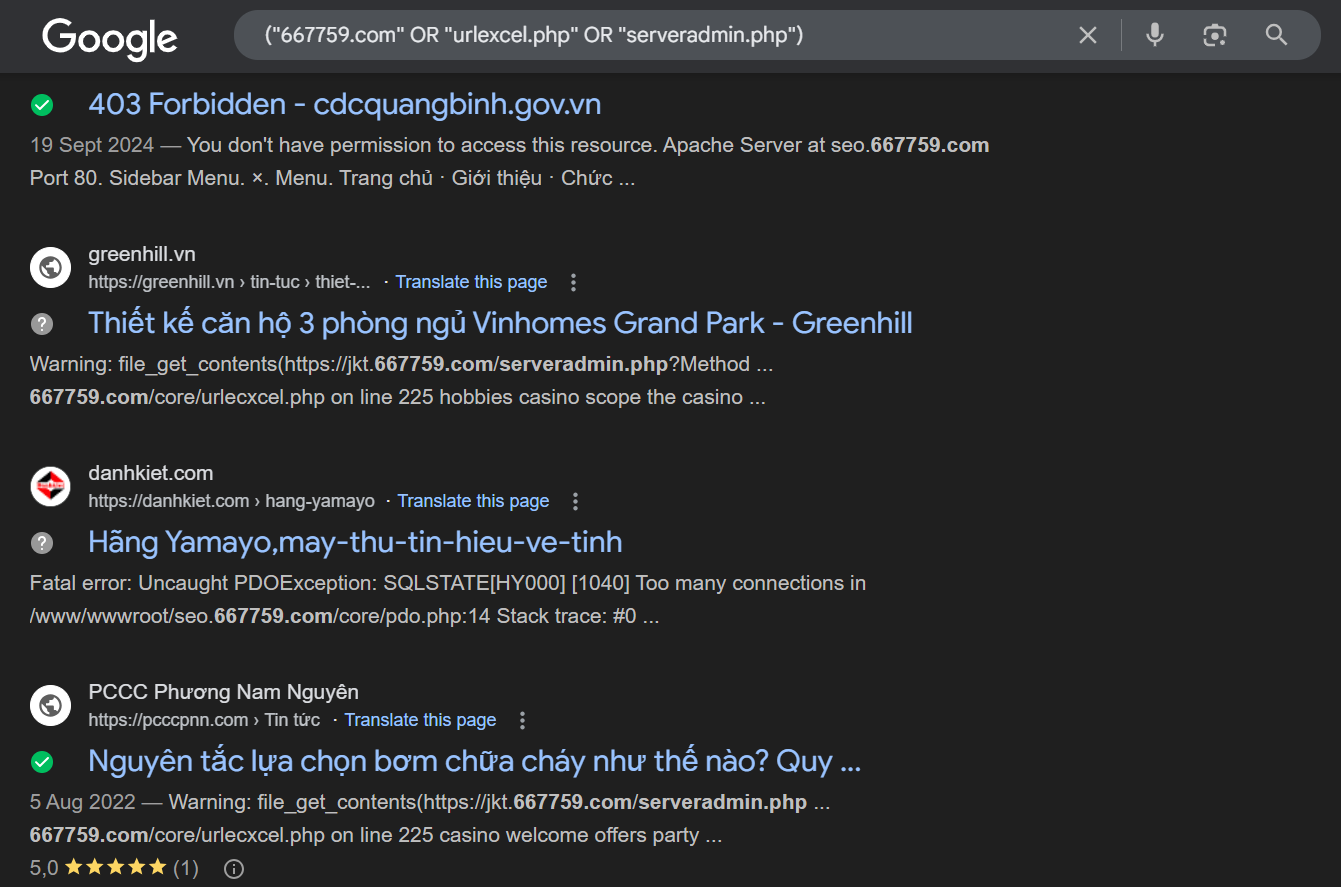
Task: Click the greenhill.vn globe favicon
Action: coord(50,268)
